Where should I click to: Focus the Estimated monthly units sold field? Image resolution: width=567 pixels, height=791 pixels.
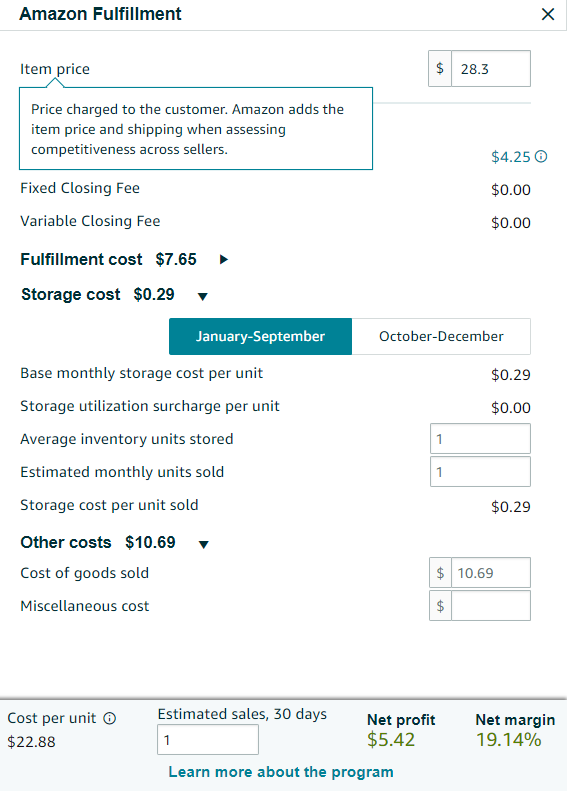point(480,472)
